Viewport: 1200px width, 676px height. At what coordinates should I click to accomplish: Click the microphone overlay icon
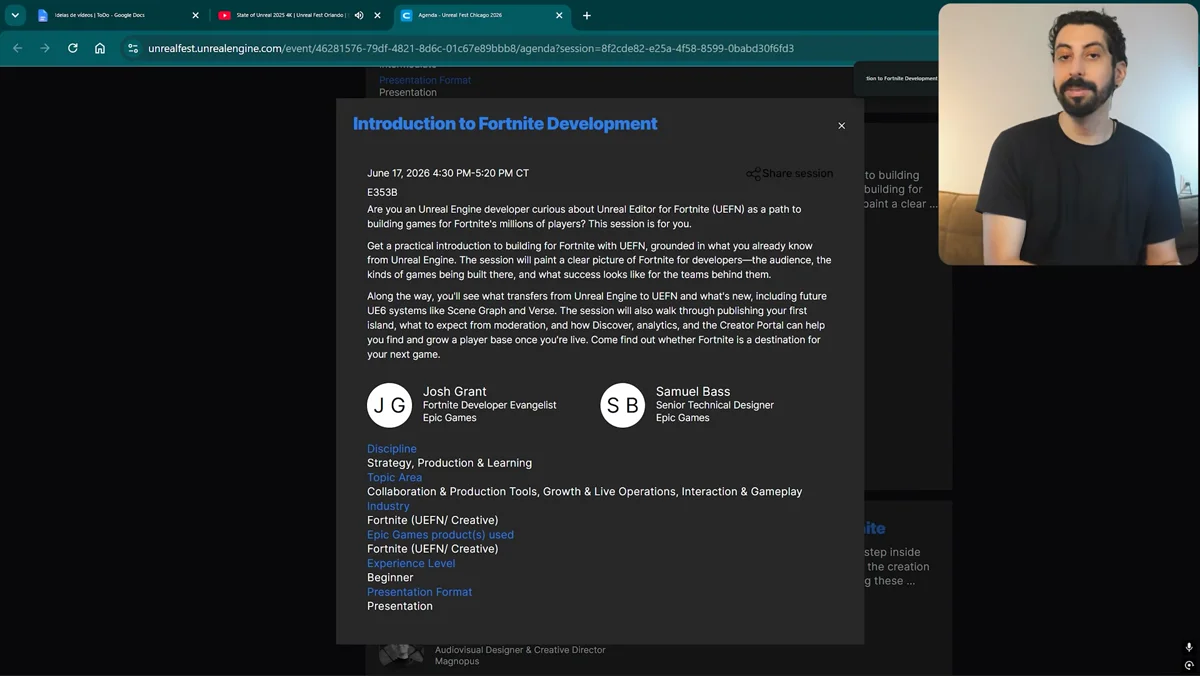click(x=1189, y=648)
